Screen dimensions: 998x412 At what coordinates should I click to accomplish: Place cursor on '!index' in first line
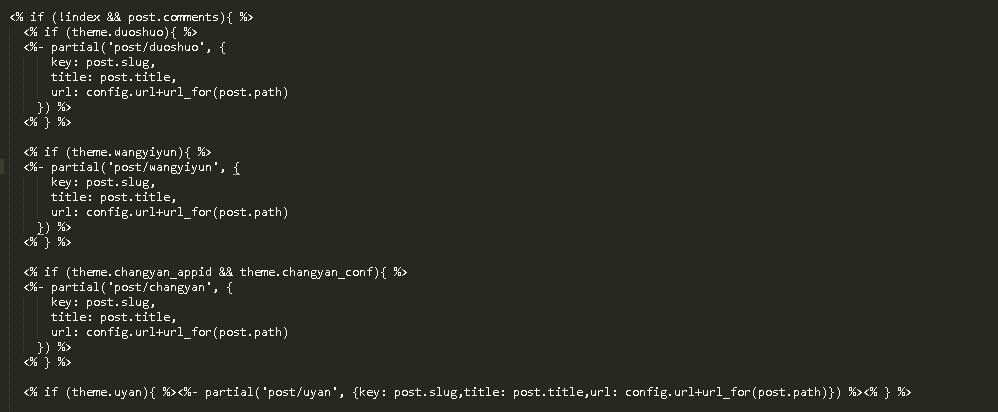[80, 17]
